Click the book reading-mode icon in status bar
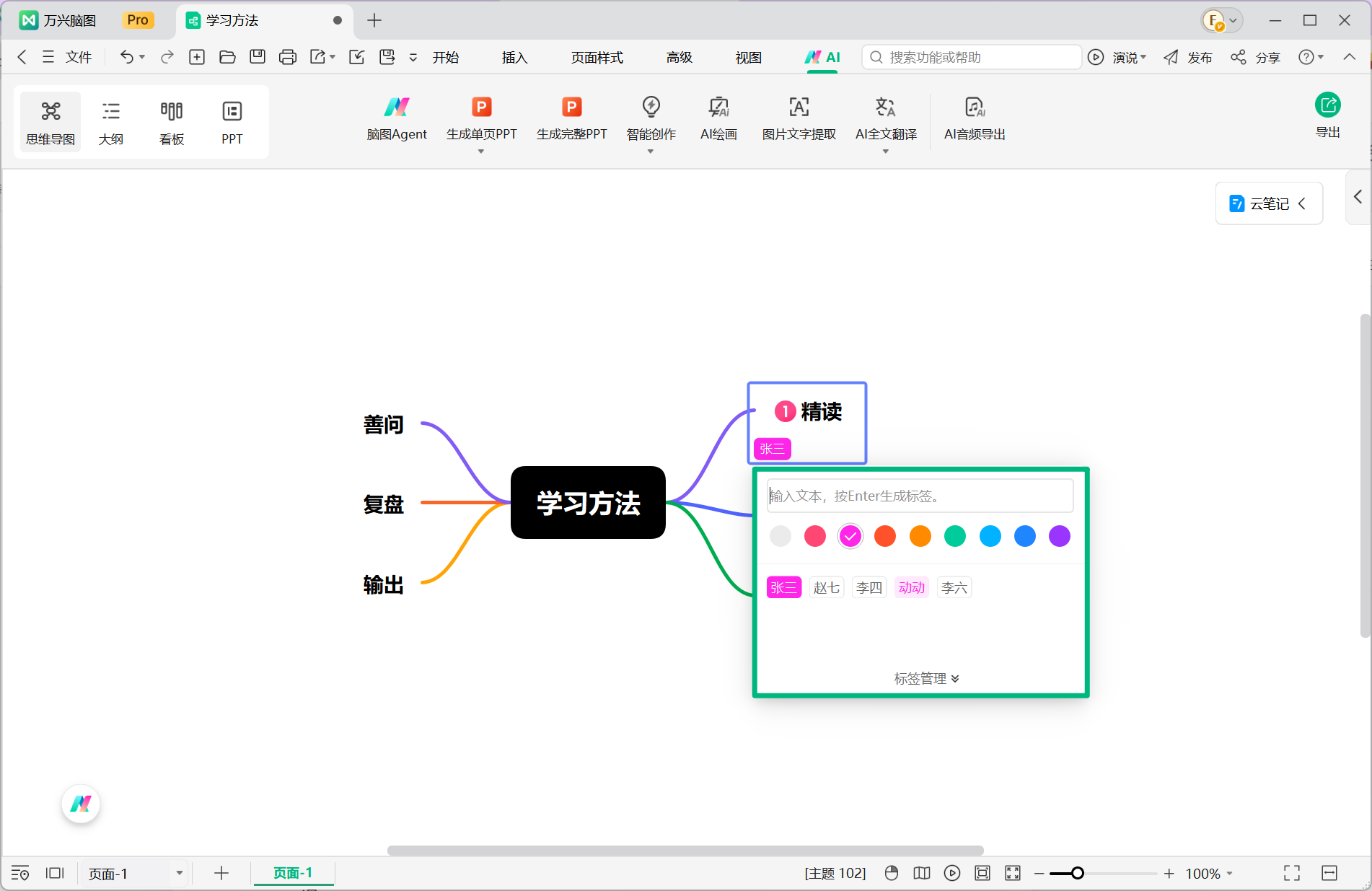 coord(922,873)
